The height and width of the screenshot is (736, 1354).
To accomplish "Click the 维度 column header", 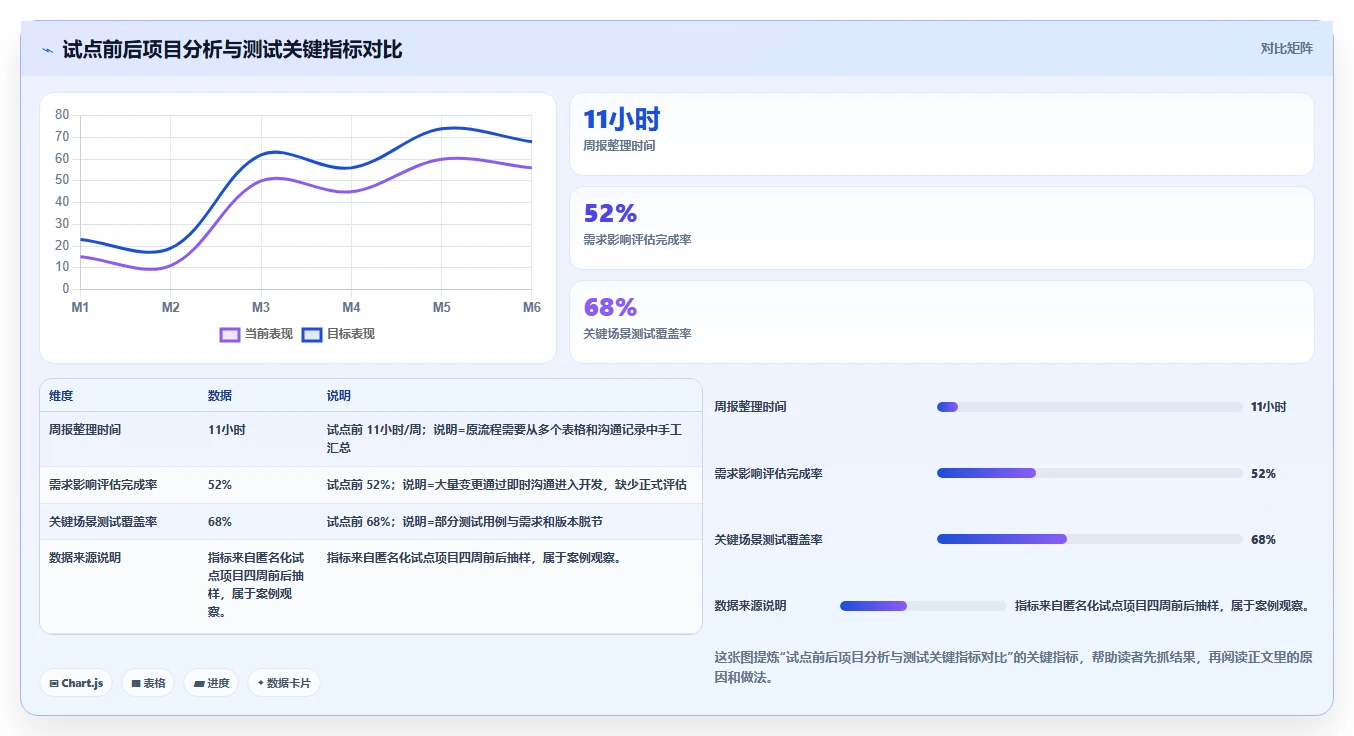I will (61, 396).
